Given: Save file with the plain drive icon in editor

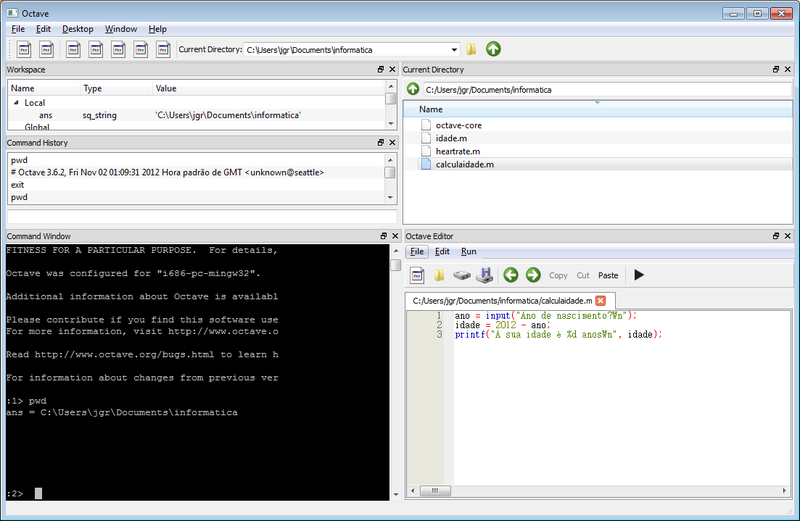Looking at the screenshot, I should 462,275.
